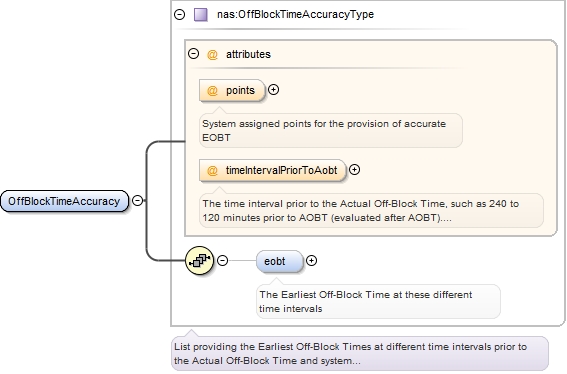Screen dimensions: 567x374
Task: Select the nas:OffBlockTimeAccuracyType label
Action: pyautogui.click(x=295, y=14)
